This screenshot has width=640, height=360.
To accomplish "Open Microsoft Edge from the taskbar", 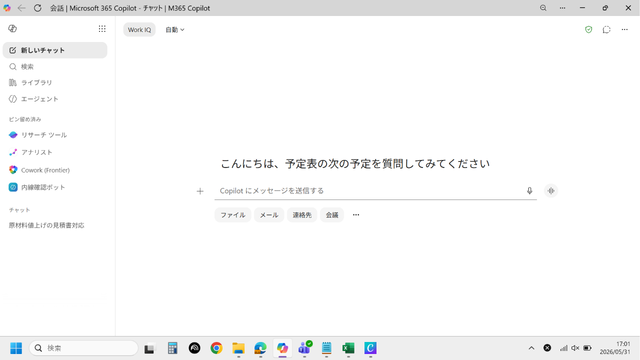I will click(x=260, y=348).
